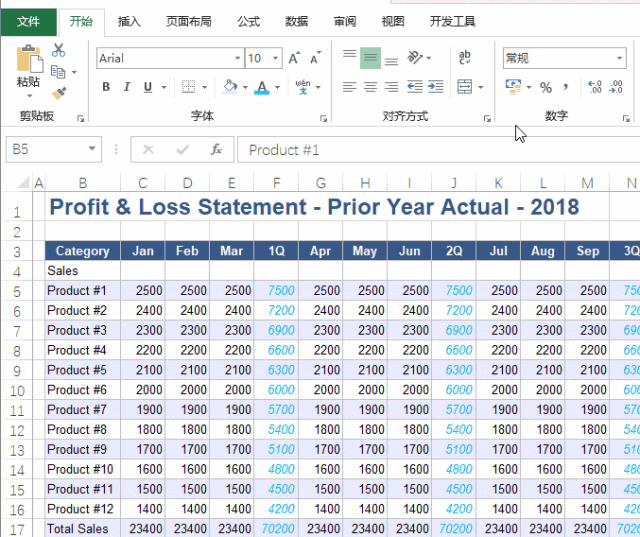
Task: Select the Format Painter brush
Action: click(x=59, y=93)
